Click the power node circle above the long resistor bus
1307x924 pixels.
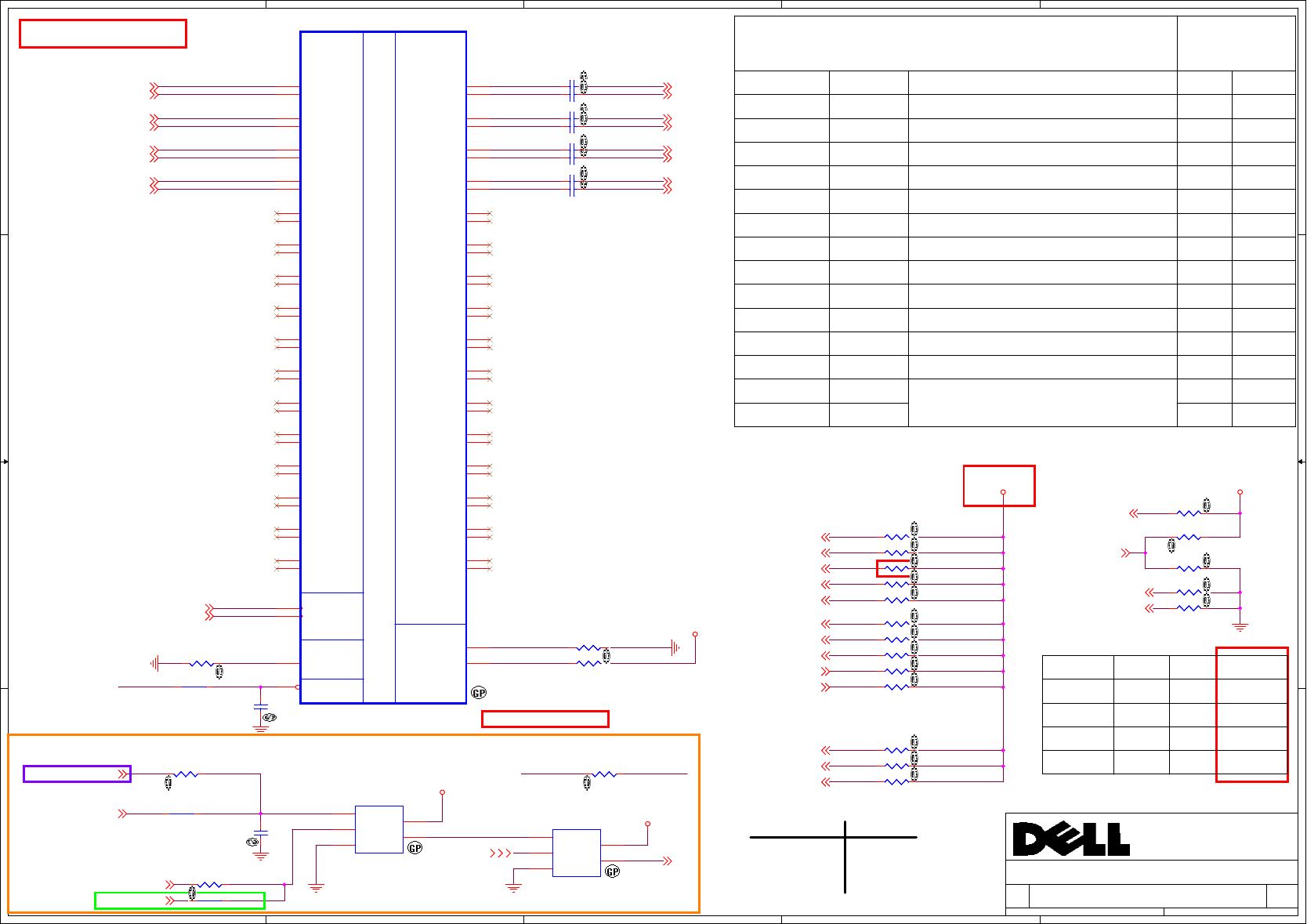pyautogui.click(x=1003, y=492)
